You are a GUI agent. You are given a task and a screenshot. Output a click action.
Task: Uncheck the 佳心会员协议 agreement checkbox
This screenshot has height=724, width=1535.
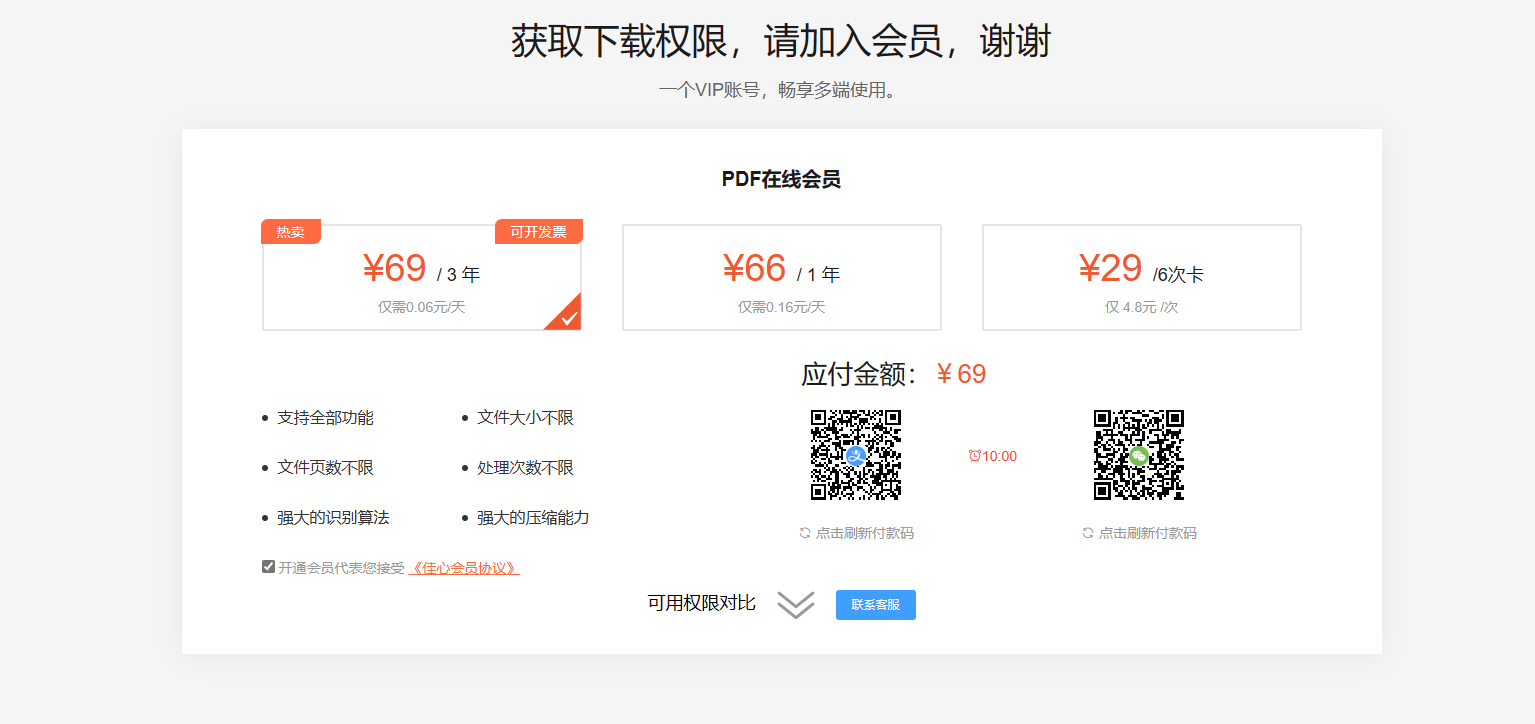pyautogui.click(x=267, y=565)
